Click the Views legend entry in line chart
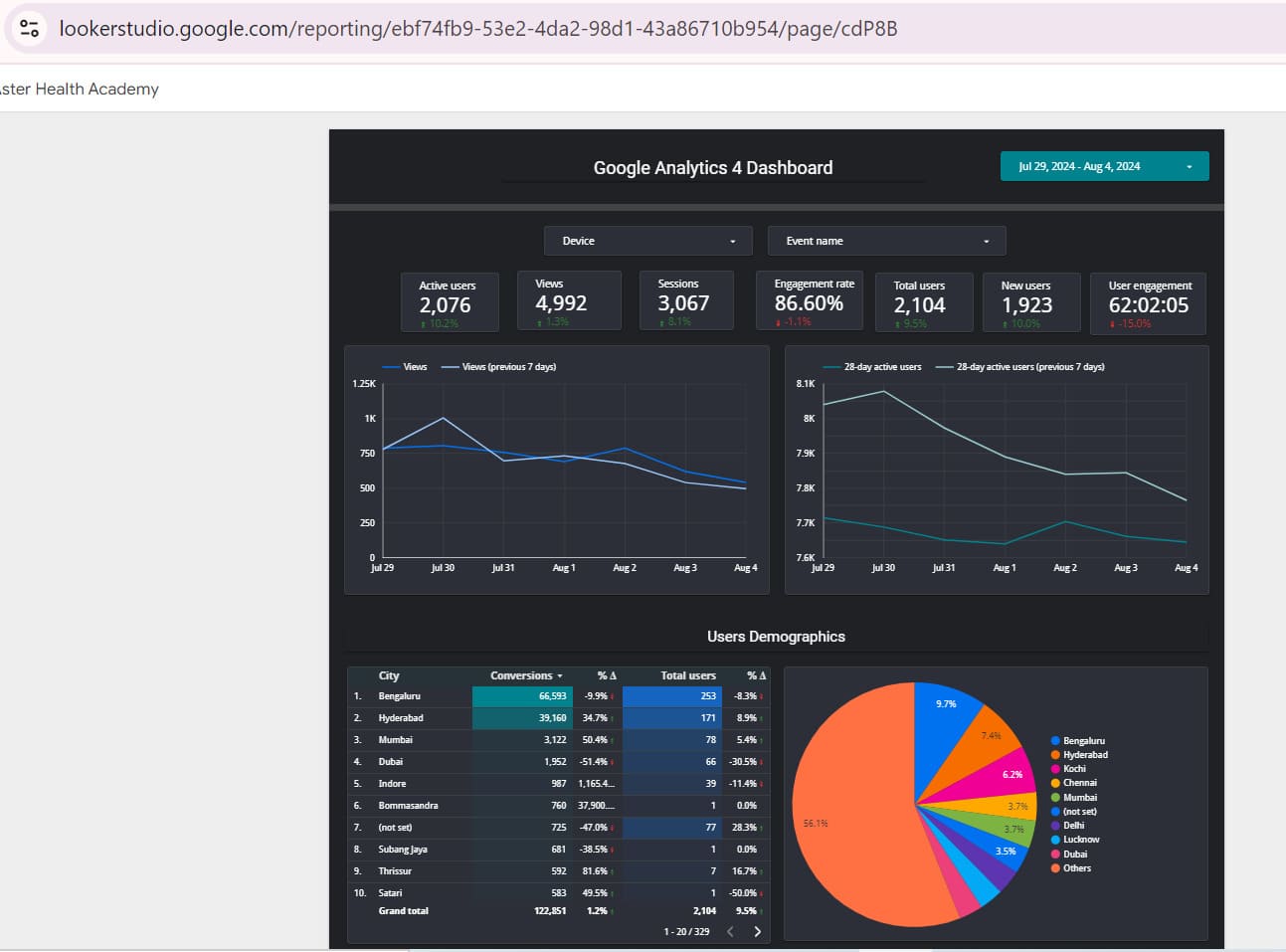The height and width of the screenshot is (952, 1286). tap(405, 367)
